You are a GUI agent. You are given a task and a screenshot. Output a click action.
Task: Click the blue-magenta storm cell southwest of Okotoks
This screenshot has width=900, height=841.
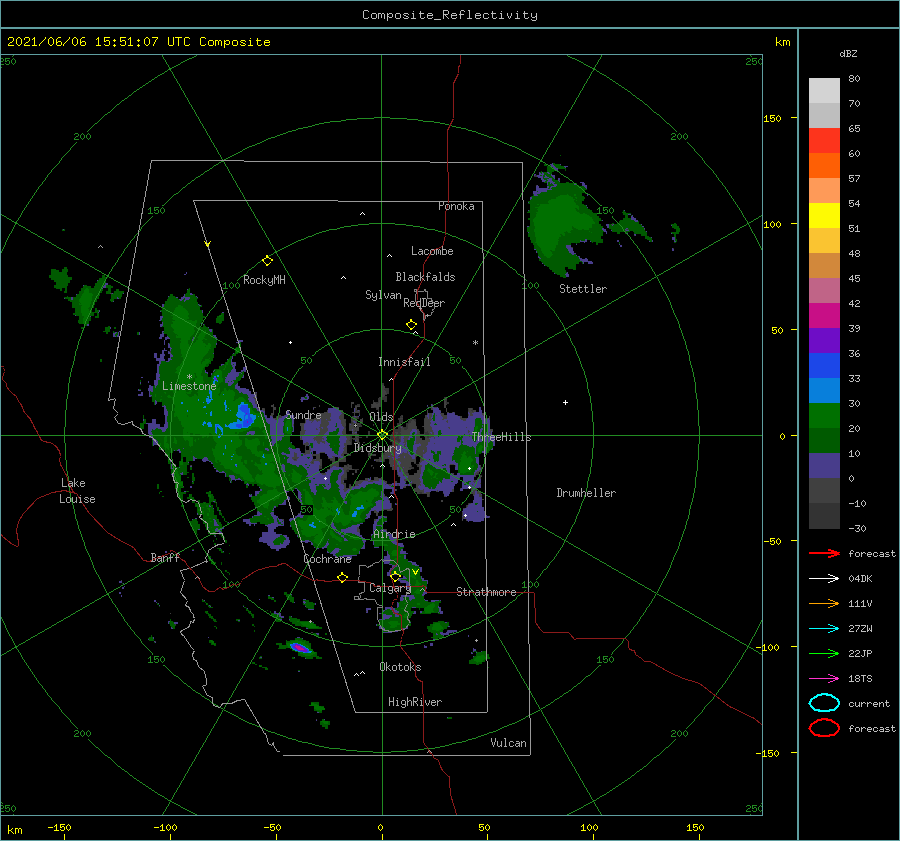(x=300, y=647)
